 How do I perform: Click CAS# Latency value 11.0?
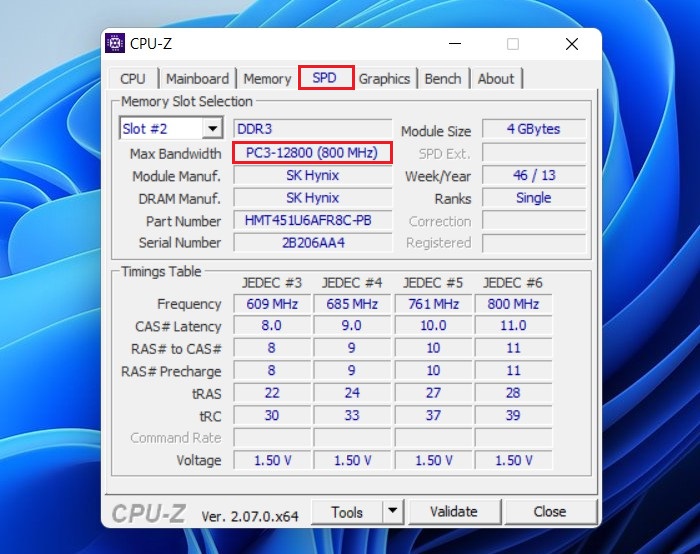[x=513, y=325]
